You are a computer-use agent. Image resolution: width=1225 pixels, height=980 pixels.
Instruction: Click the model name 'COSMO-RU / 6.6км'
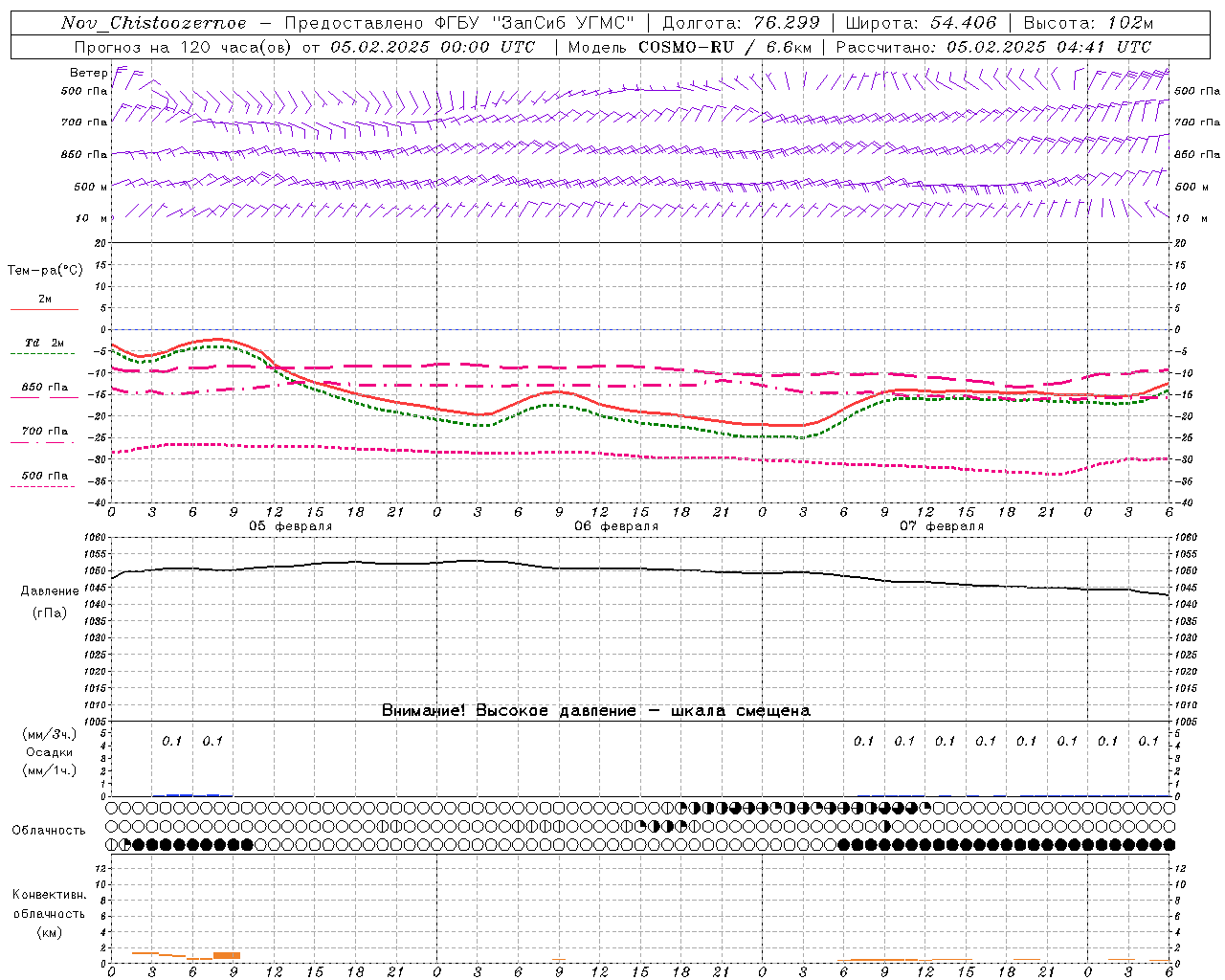(724, 47)
